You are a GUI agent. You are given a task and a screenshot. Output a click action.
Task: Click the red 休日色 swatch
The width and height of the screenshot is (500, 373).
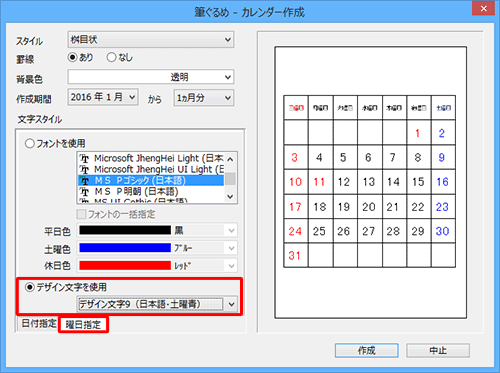[125, 266]
